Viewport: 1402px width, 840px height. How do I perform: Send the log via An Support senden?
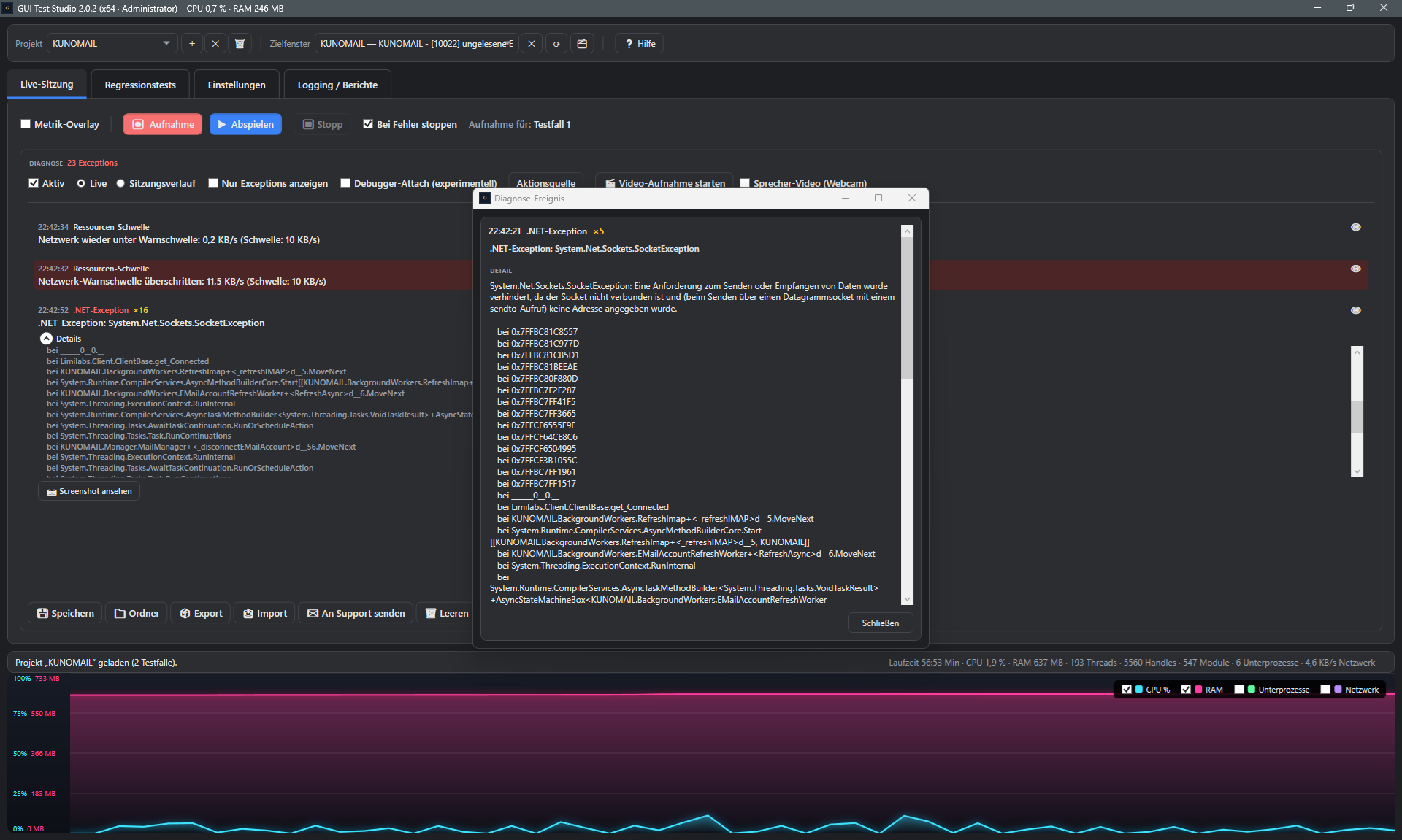(x=356, y=613)
